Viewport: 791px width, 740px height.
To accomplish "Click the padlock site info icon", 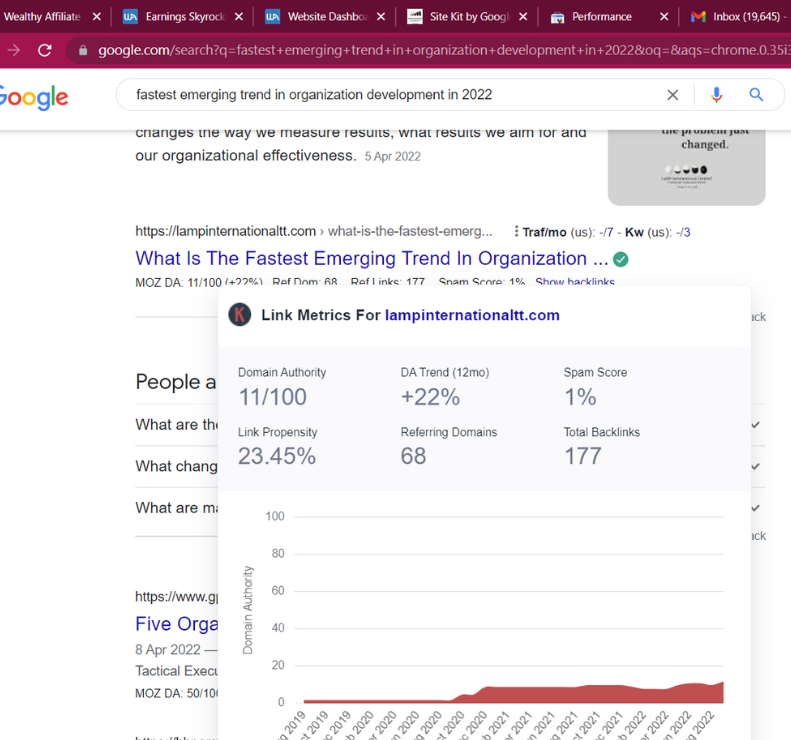I will pyautogui.click(x=83, y=50).
